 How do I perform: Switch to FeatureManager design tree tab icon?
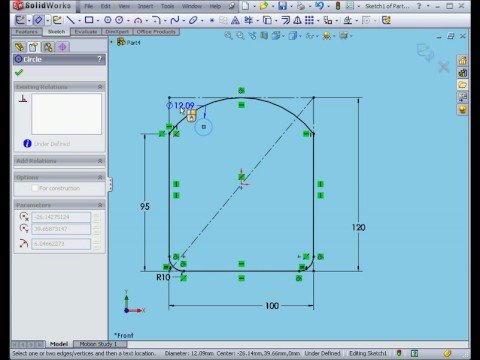point(20,47)
